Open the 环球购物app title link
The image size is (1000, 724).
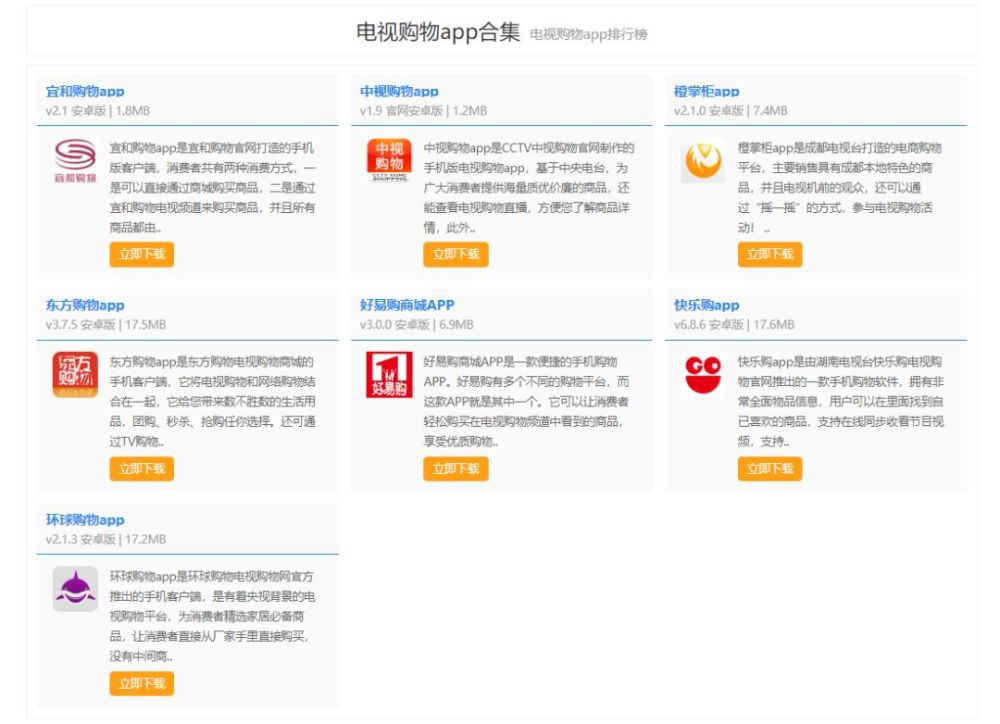85,520
